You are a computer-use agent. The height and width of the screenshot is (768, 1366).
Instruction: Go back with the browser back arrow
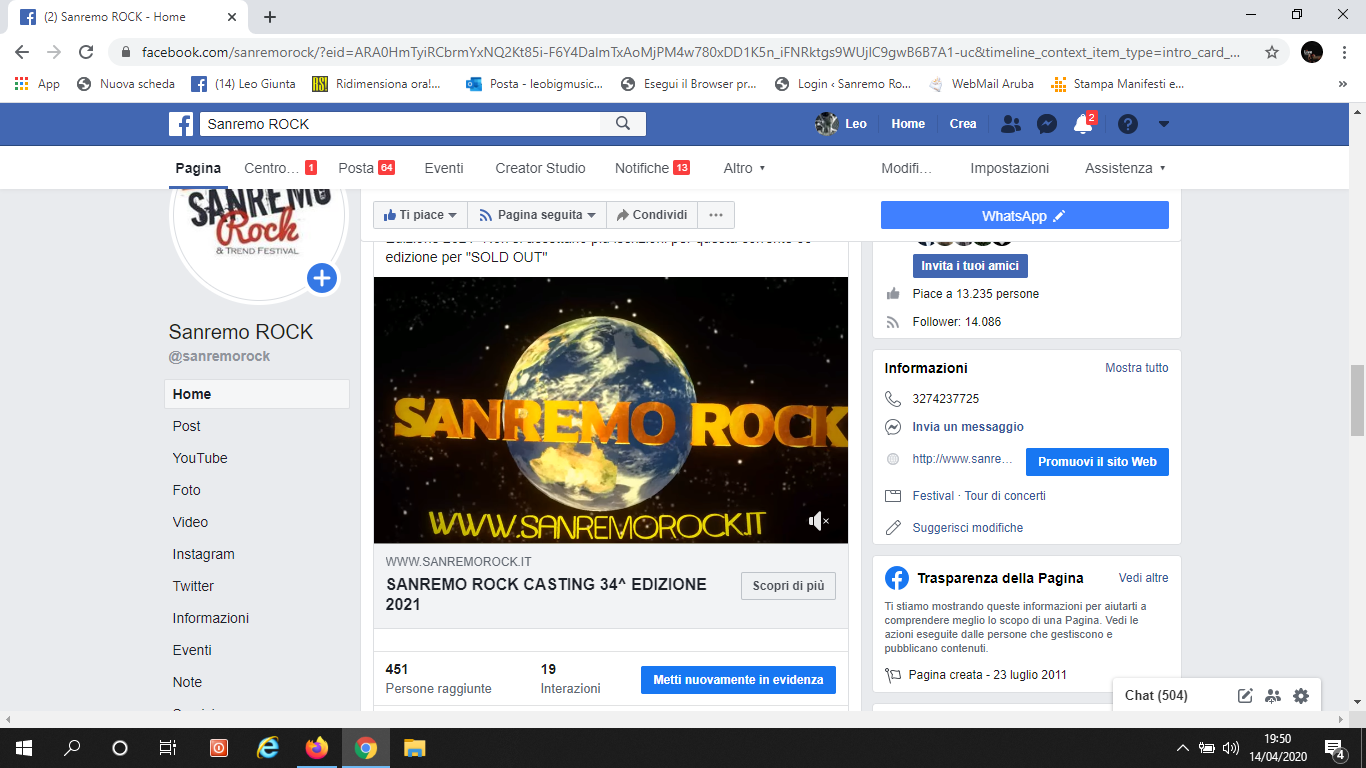22,52
